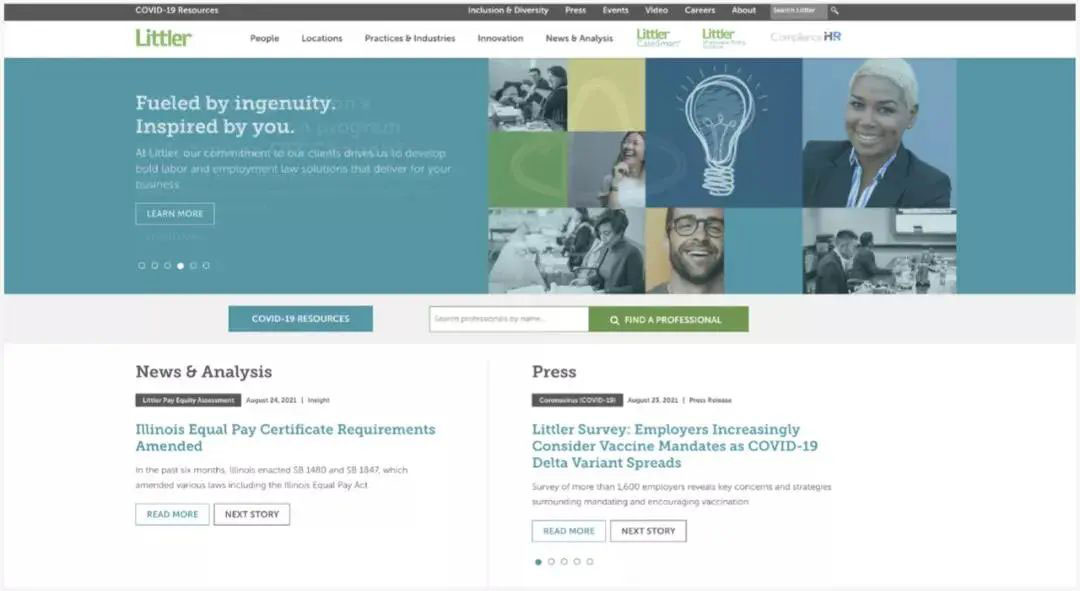Open the Events link
The width and height of the screenshot is (1080, 591).
pos(615,10)
